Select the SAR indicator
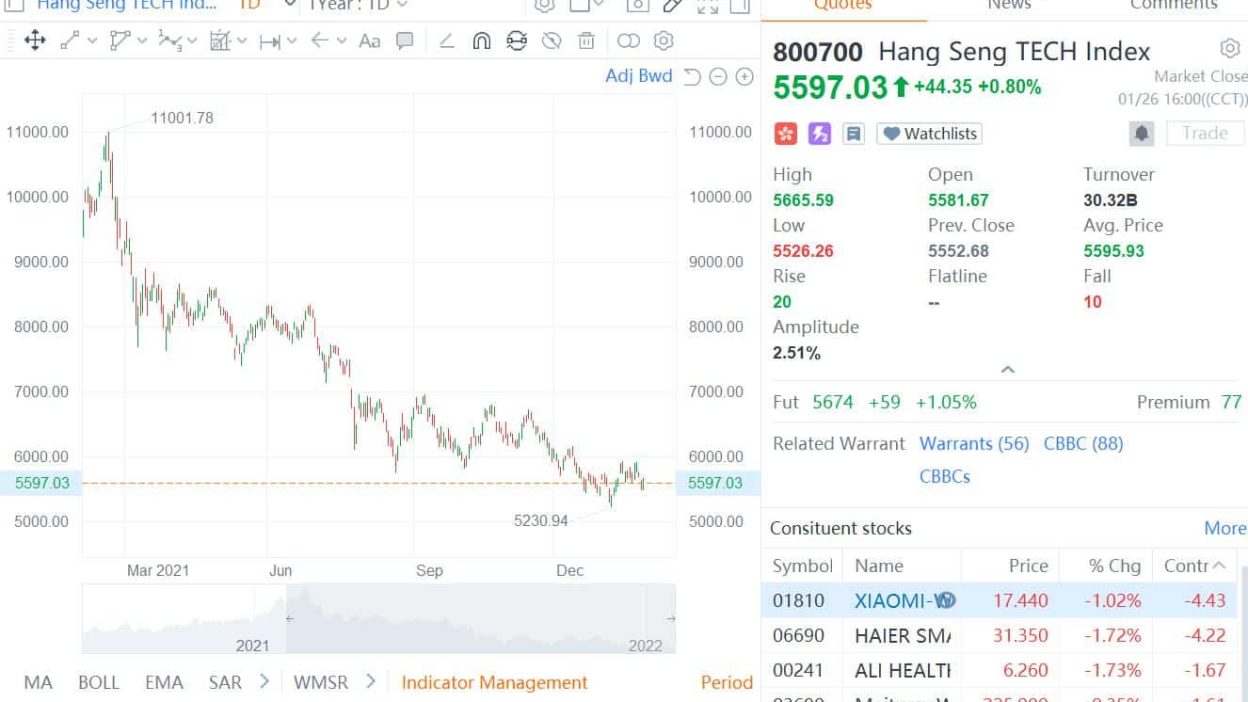This screenshot has height=702, width=1248. 225,683
